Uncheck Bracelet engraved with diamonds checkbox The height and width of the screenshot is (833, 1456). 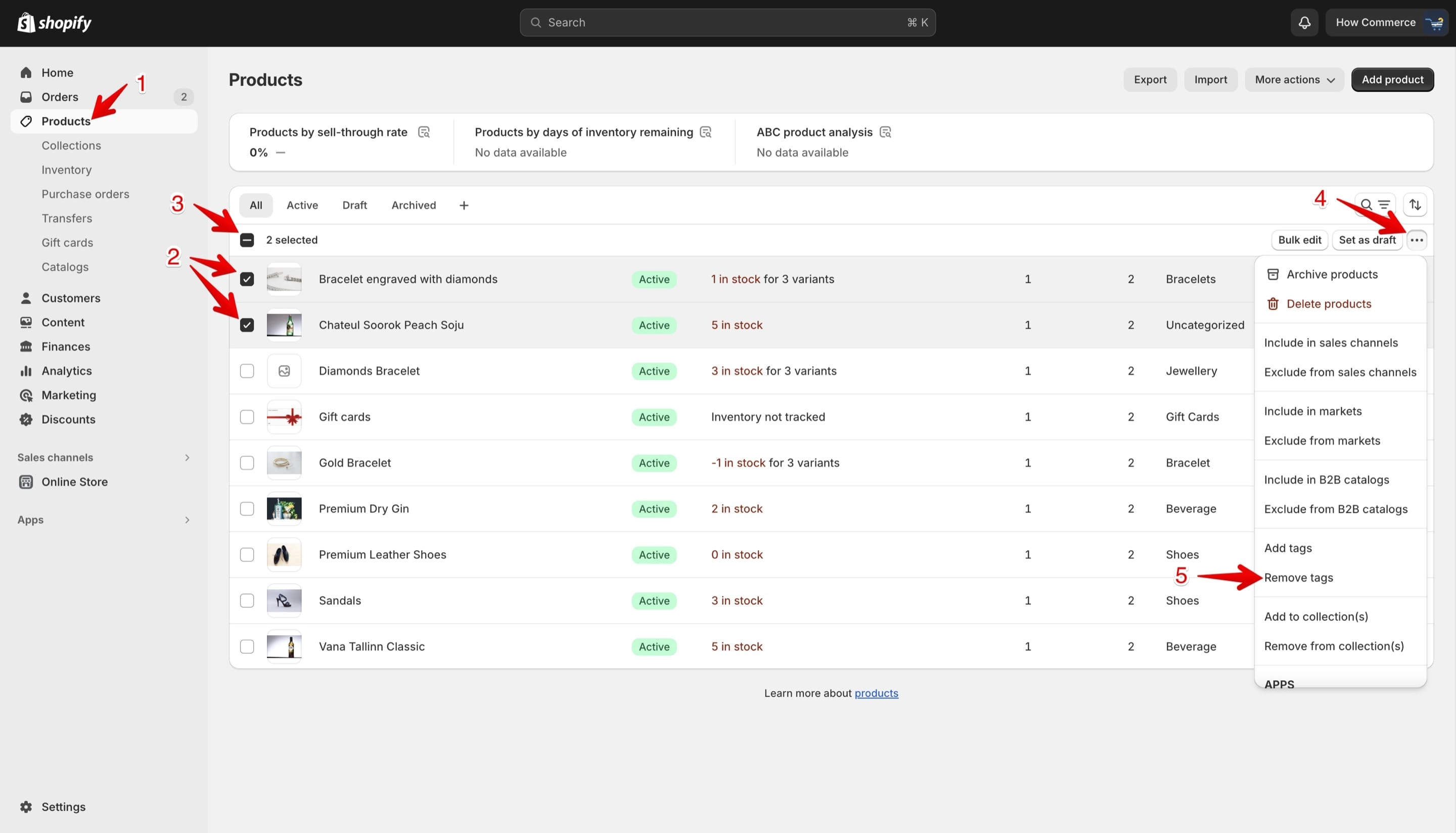tap(247, 279)
